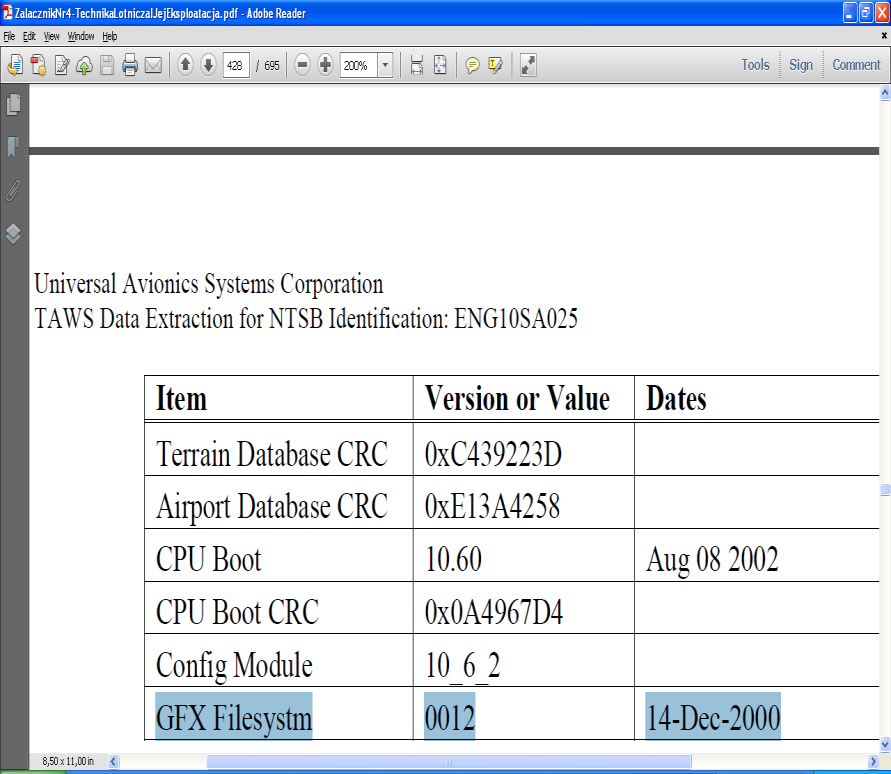Click the Adobe Reader title bar icon
Screen dimensions: 891x774
[x=7, y=13]
